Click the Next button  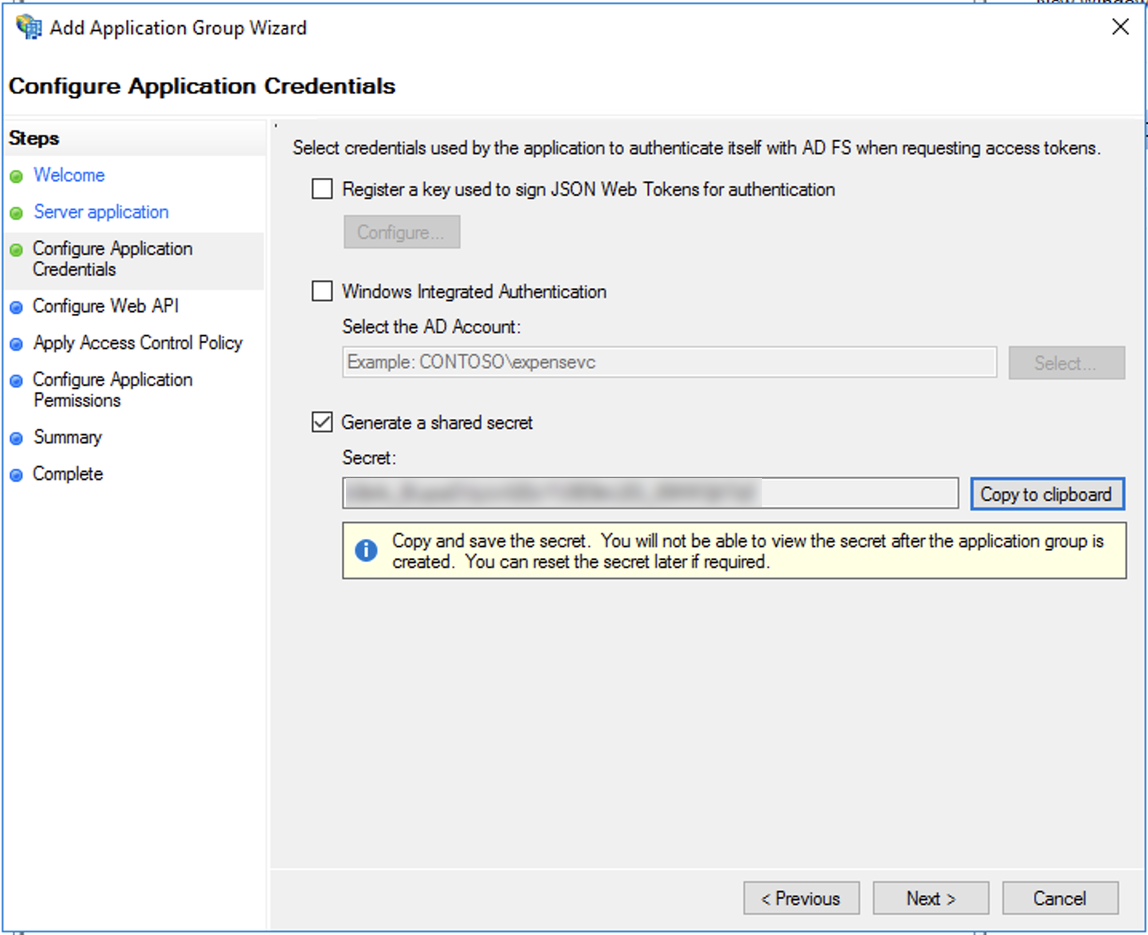[x=930, y=898]
